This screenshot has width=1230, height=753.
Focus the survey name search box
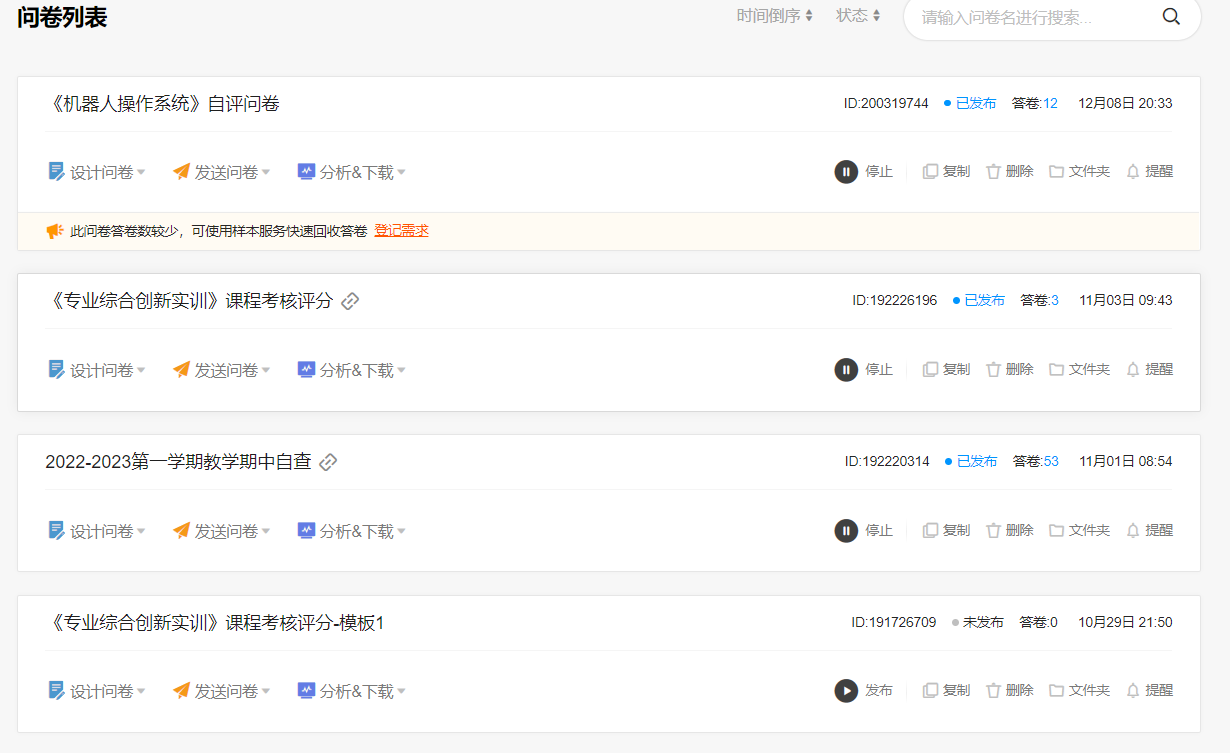coord(1030,18)
